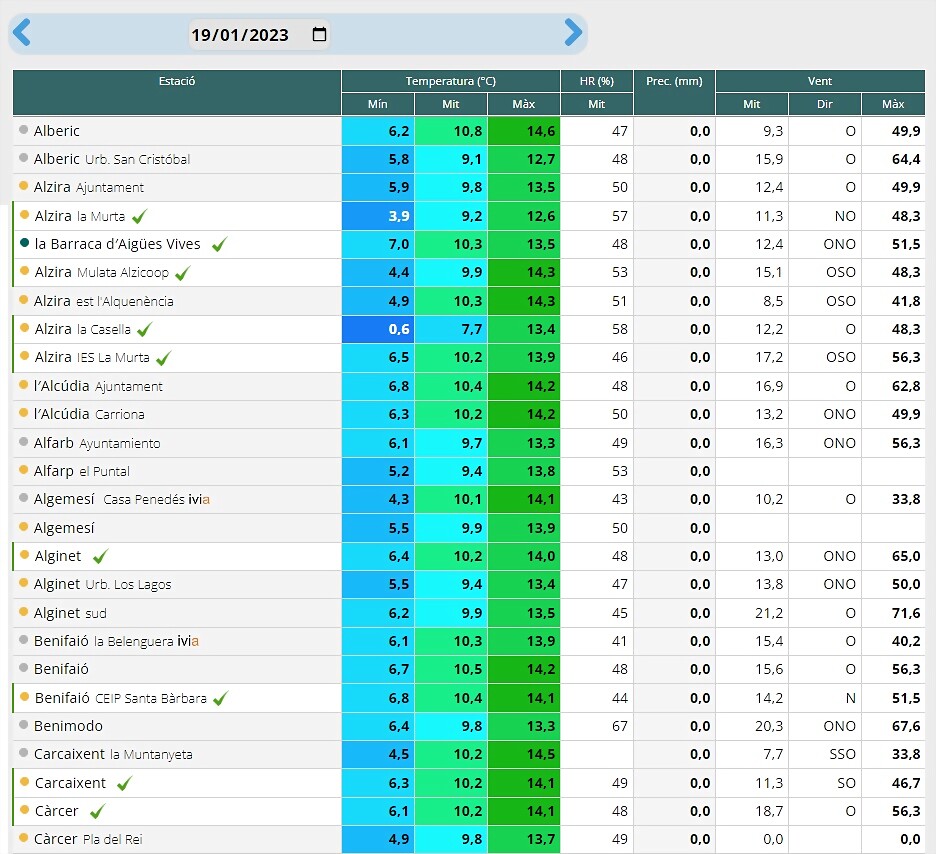Click the Vent column group header
Screen dimensions: 936x854
[820, 81]
